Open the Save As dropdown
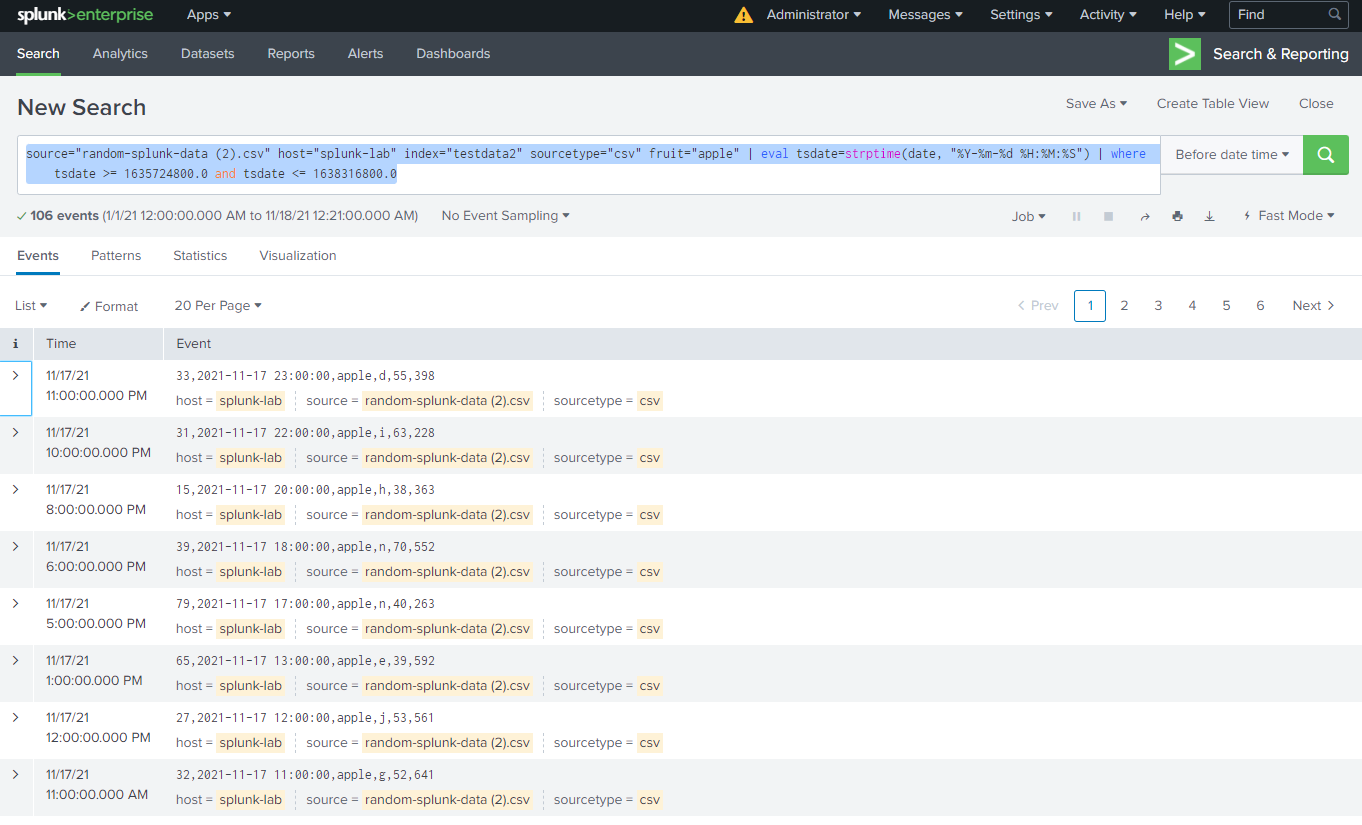This screenshot has width=1362, height=825. pyautogui.click(x=1096, y=104)
